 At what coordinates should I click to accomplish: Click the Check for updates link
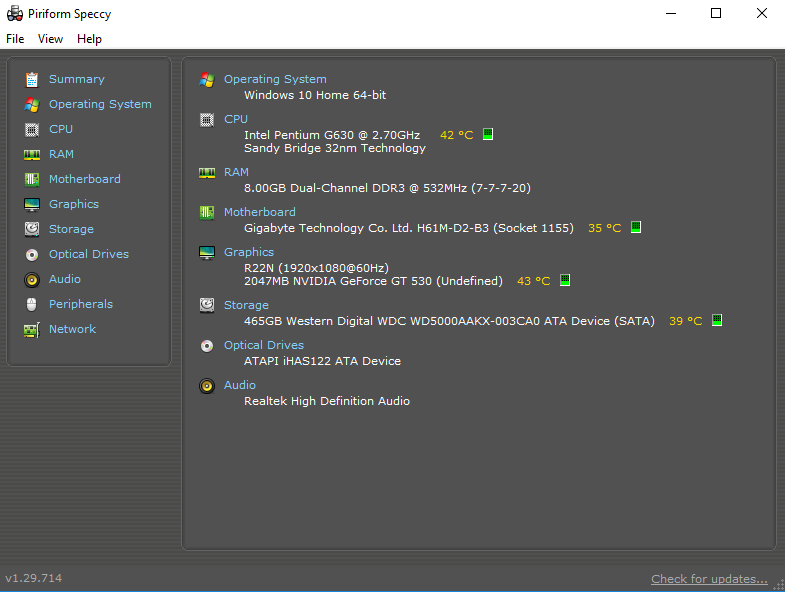[x=709, y=579]
